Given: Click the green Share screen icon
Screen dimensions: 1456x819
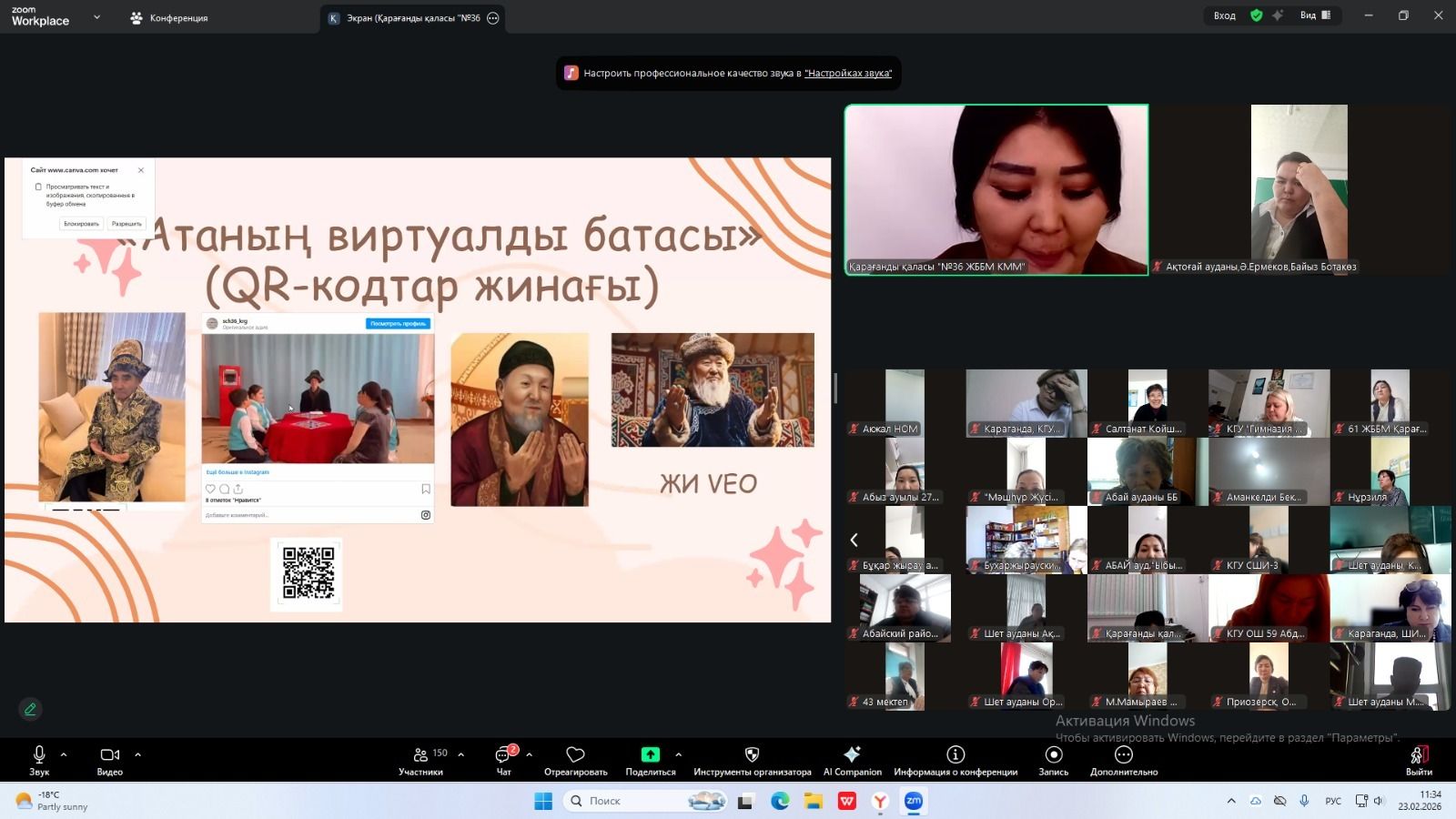Looking at the screenshot, I should click(650, 754).
